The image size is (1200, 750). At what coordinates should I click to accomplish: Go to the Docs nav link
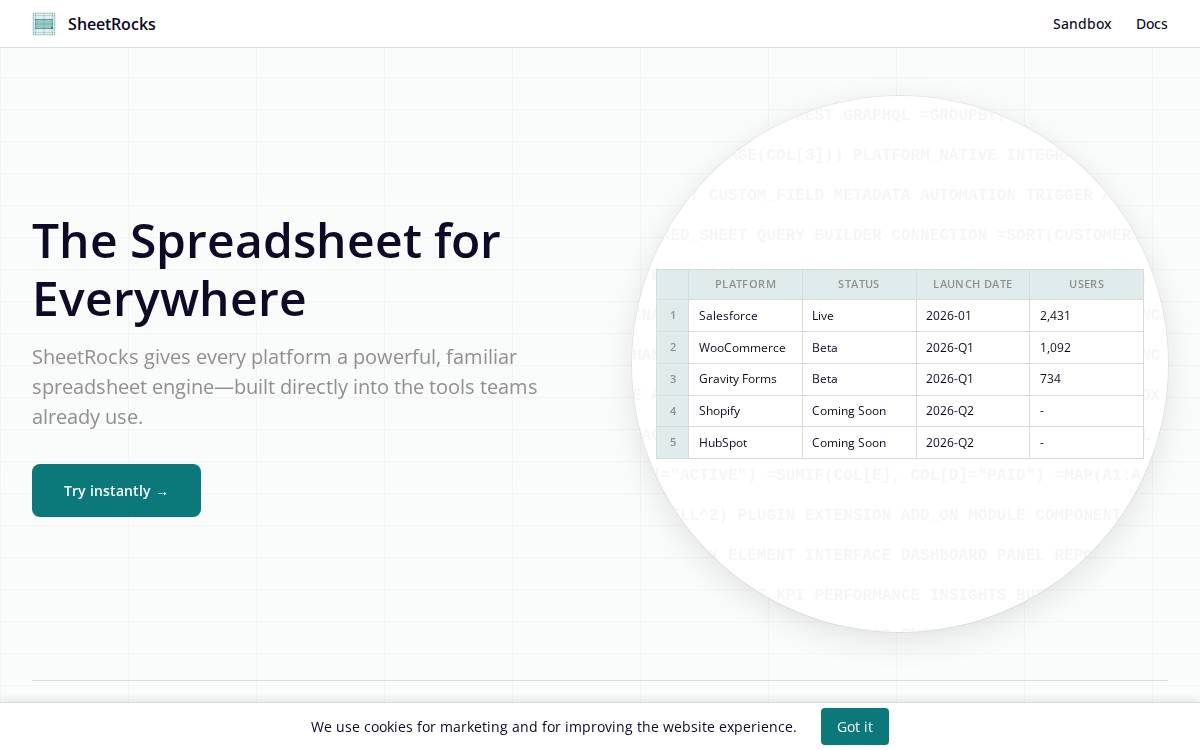click(x=1152, y=24)
